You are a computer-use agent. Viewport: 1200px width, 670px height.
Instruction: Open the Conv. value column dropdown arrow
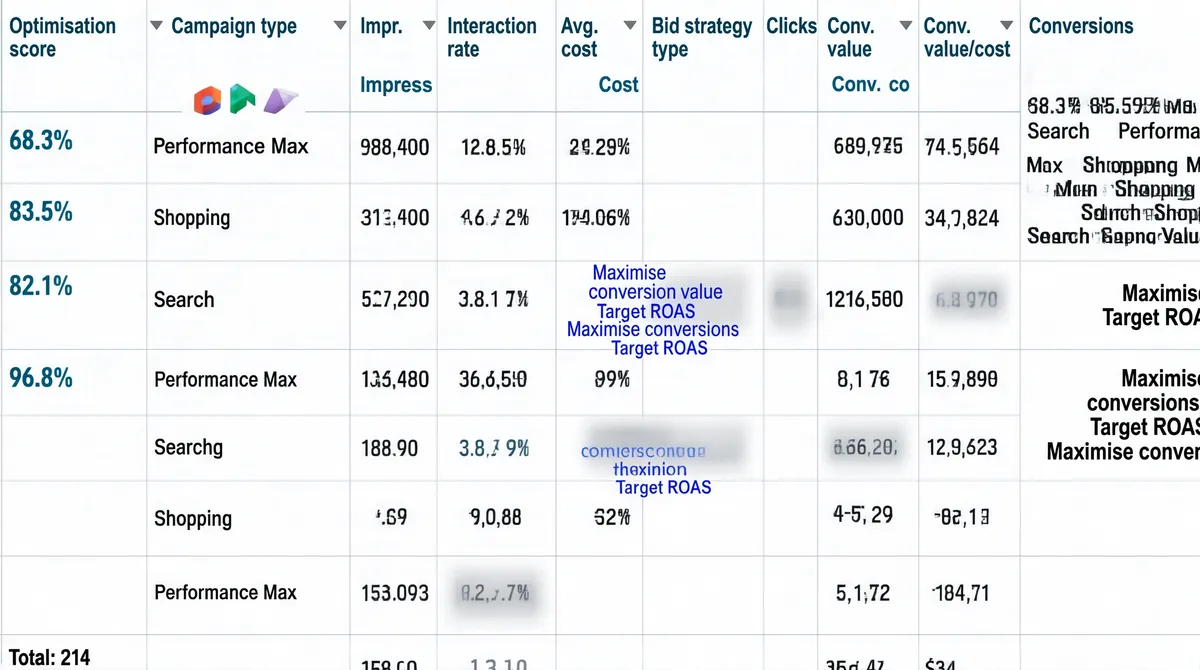(905, 26)
